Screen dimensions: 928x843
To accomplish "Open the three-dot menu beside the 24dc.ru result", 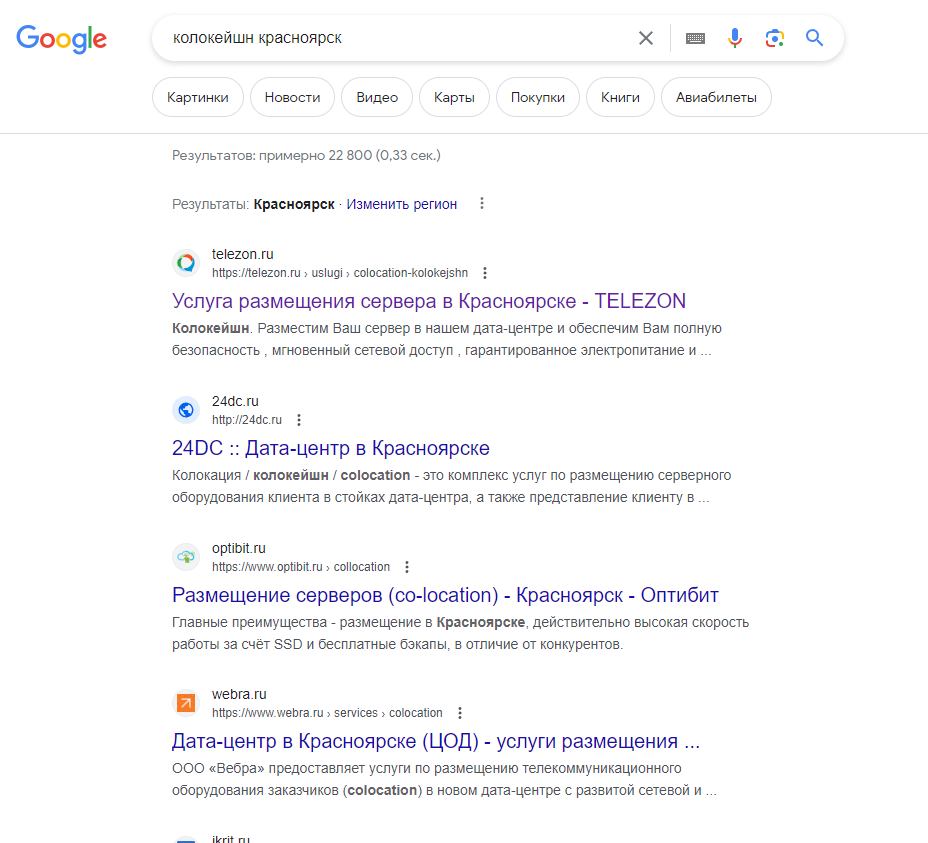I will point(299,419).
